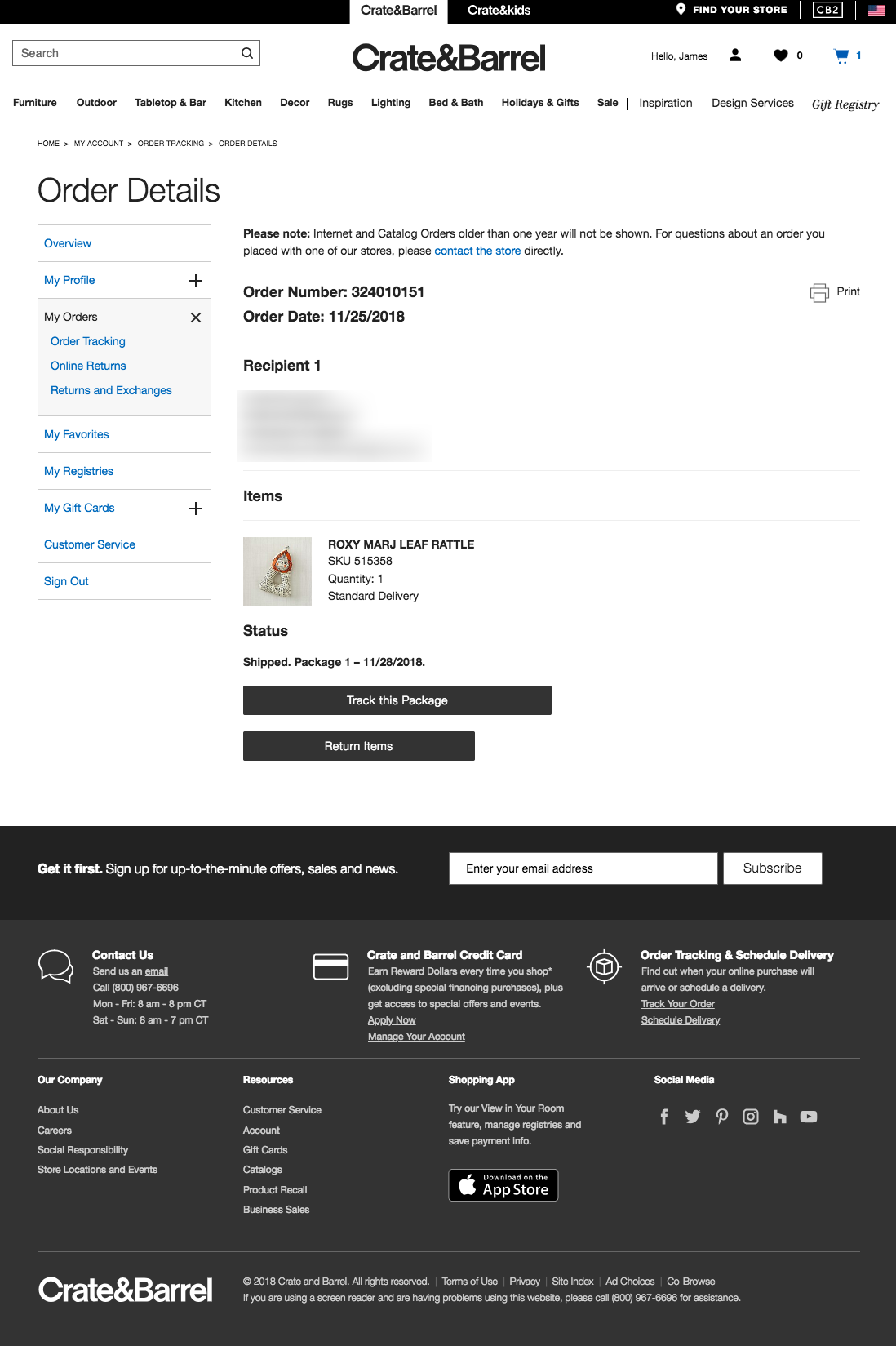
Task: Open the Manage Your Account link
Action: coord(416,1037)
